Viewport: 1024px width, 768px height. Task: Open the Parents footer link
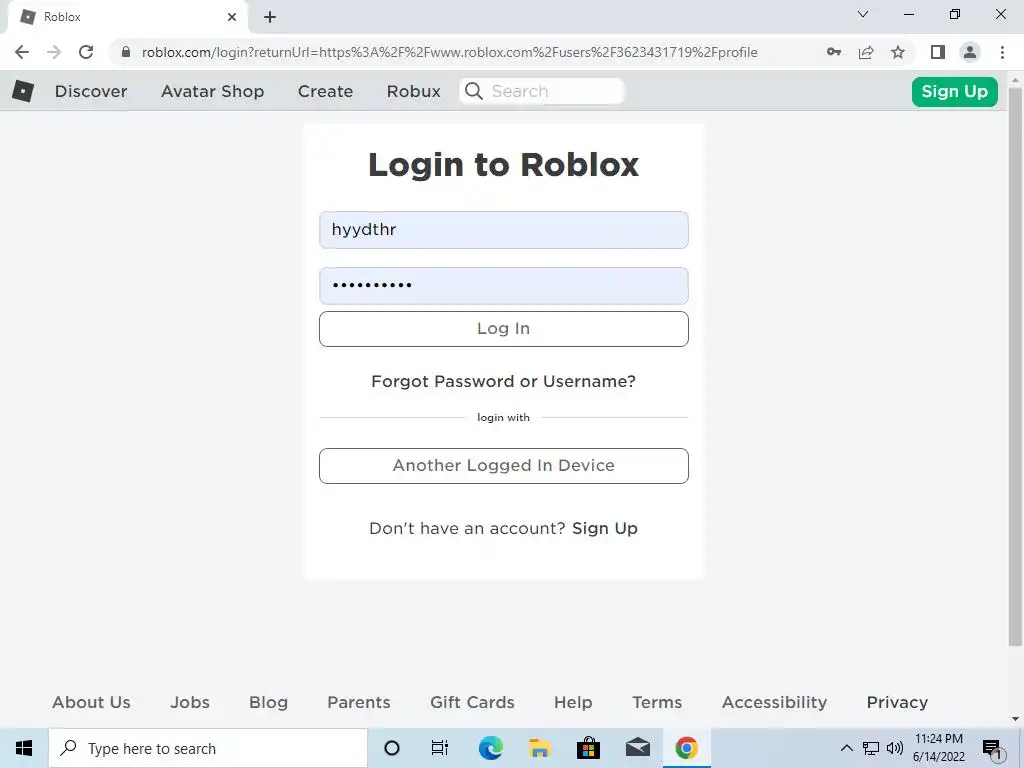click(359, 702)
